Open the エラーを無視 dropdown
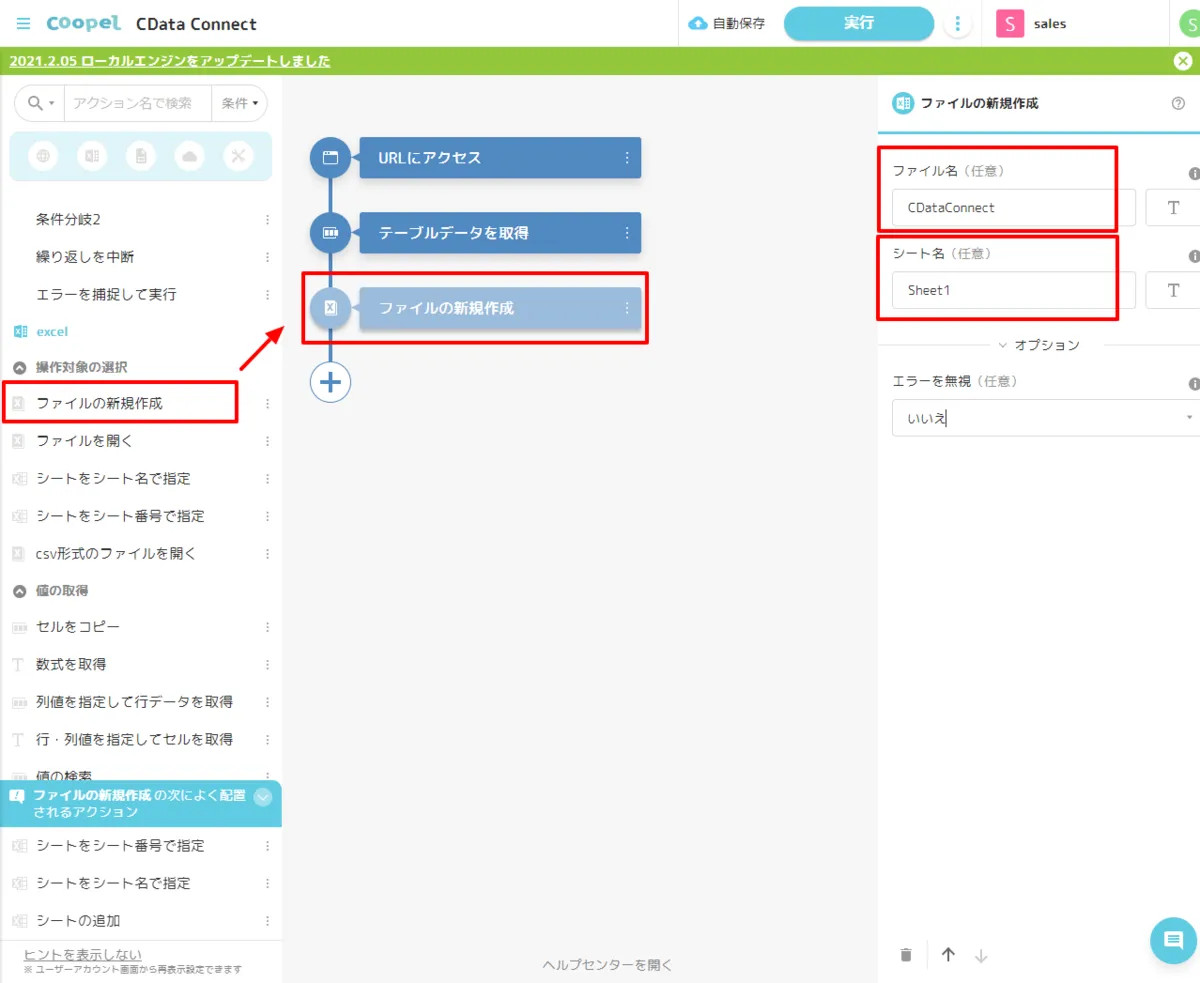This screenshot has height=983, width=1200. [1045, 418]
